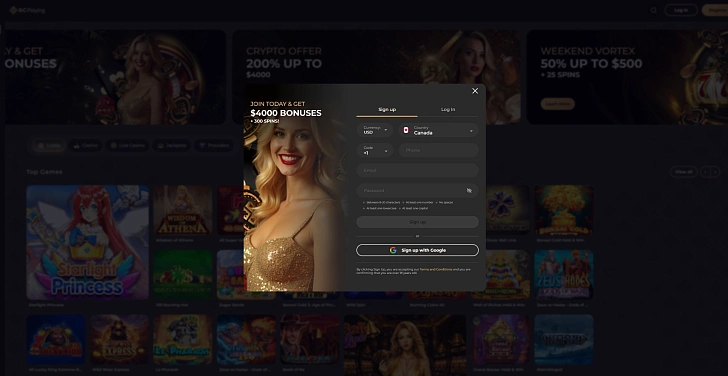
Task: Choose Sign up with Google
Action: pyautogui.click(x=417, y=250)
